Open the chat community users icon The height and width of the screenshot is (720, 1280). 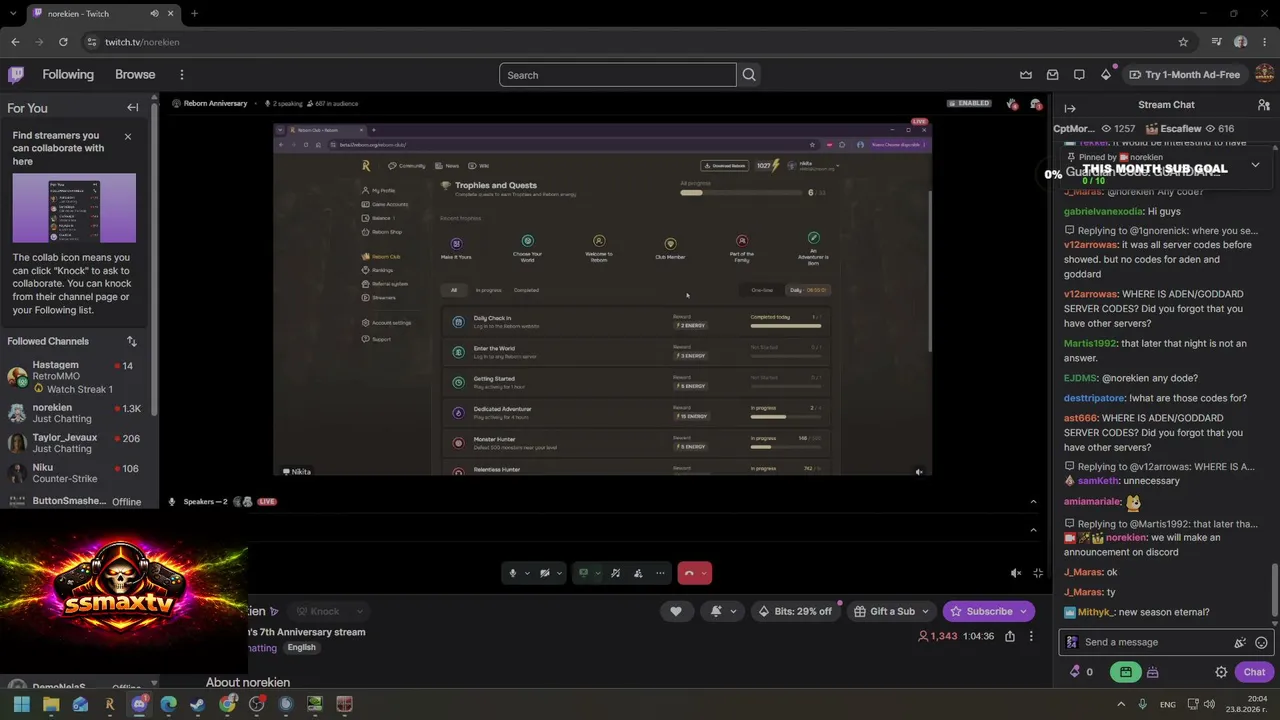1264,105
